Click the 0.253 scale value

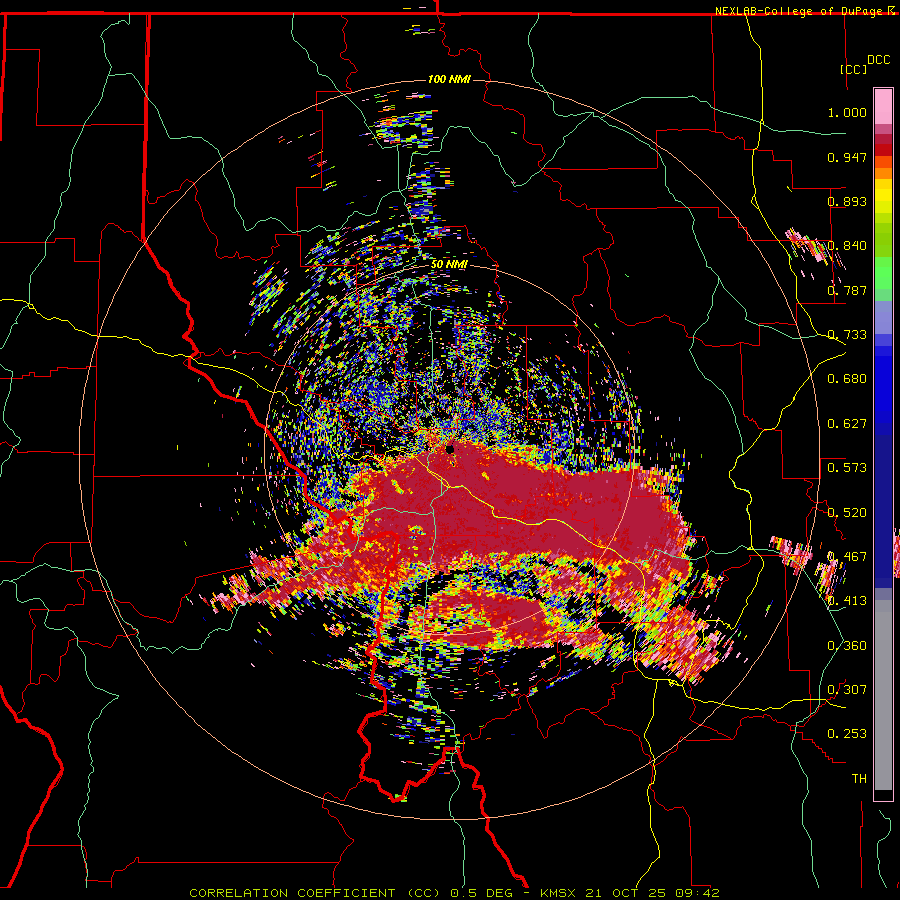(x=847, y=734)
